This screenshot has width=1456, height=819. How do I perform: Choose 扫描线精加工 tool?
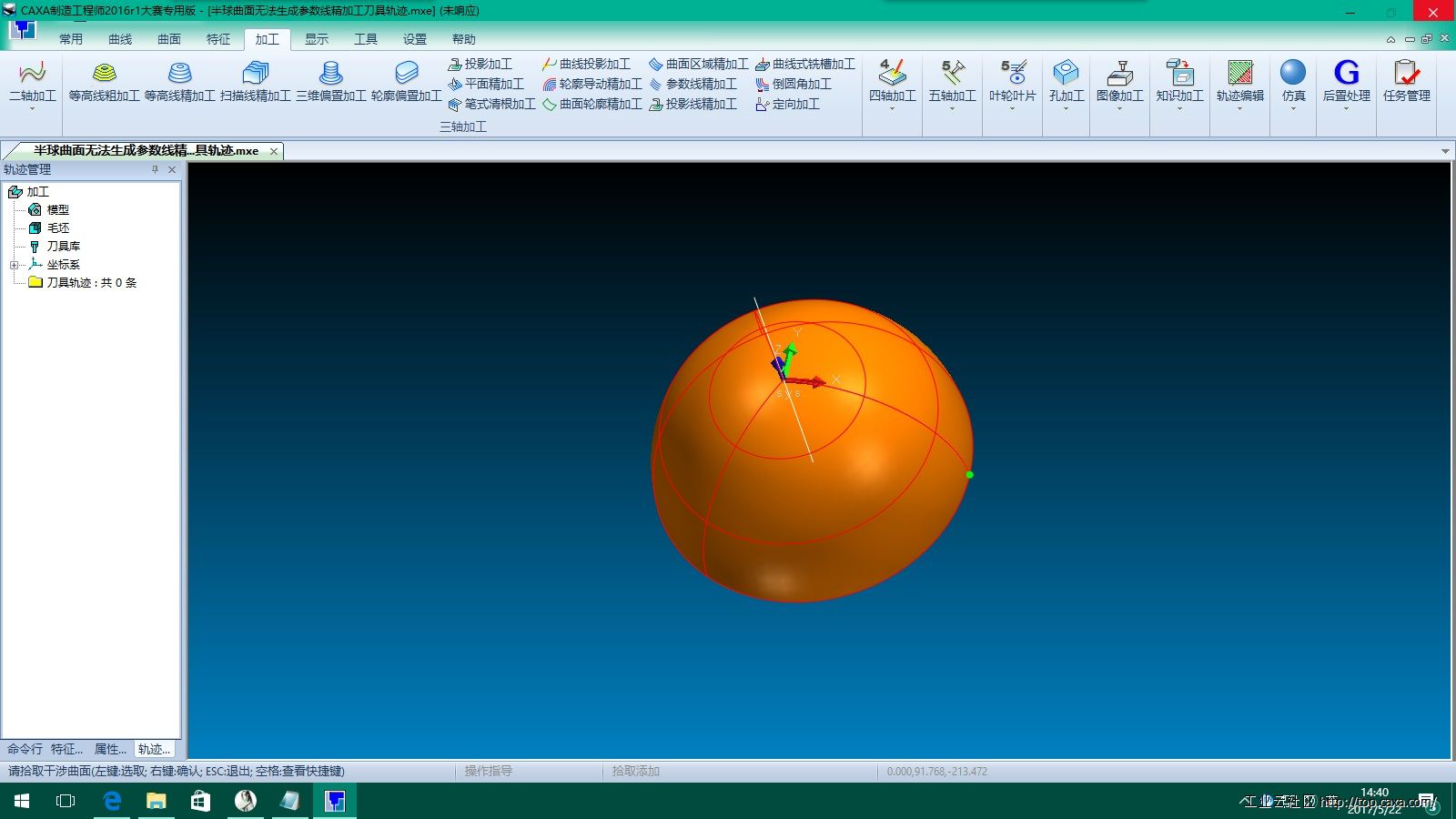pyautogui.click(x=256, y=83)
